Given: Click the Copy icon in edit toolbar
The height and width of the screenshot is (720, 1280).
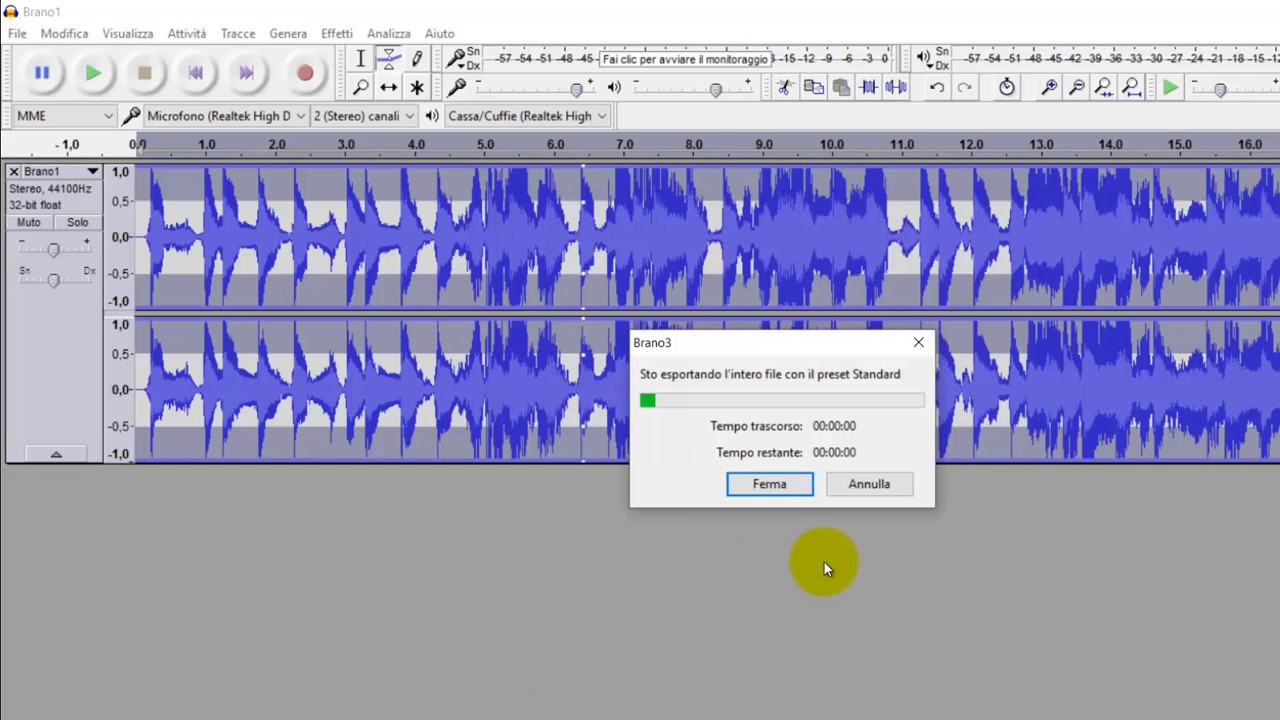Looking at the screenshot, I should pos(813,87).
